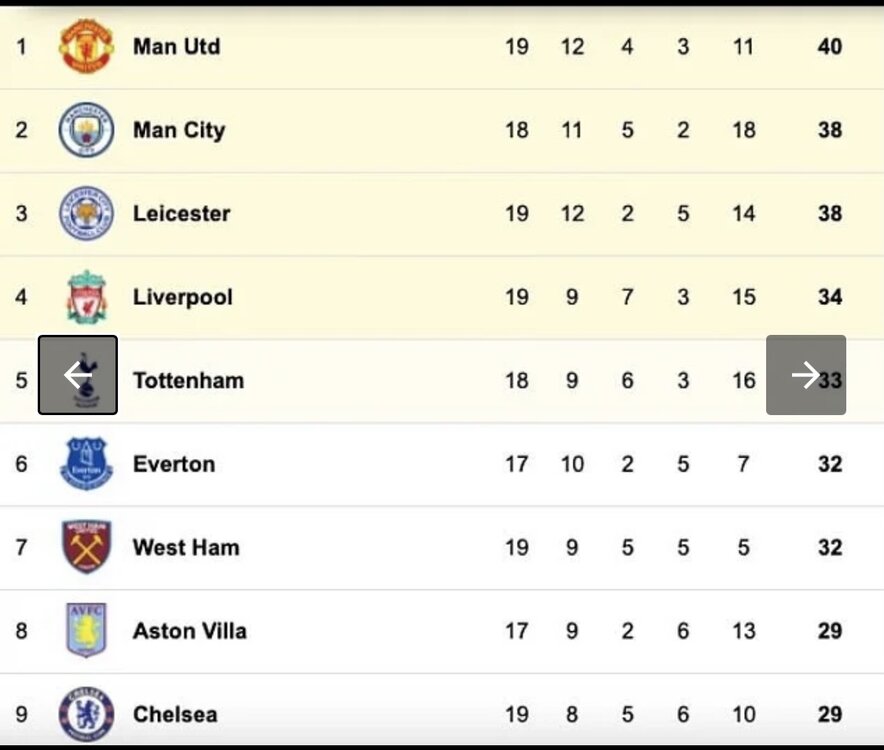884x750 pixels.
Task: Click the Leicester club crest
Action: point(86,213)
